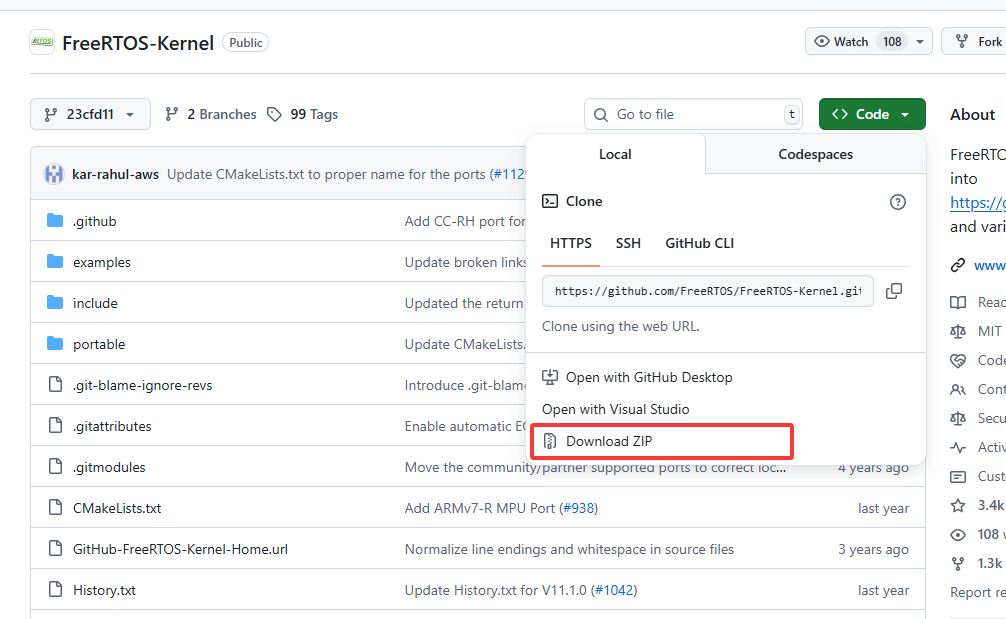Click the kar-rahul-aws author avatar
1006x619 pixels.
tap(54, 174)
